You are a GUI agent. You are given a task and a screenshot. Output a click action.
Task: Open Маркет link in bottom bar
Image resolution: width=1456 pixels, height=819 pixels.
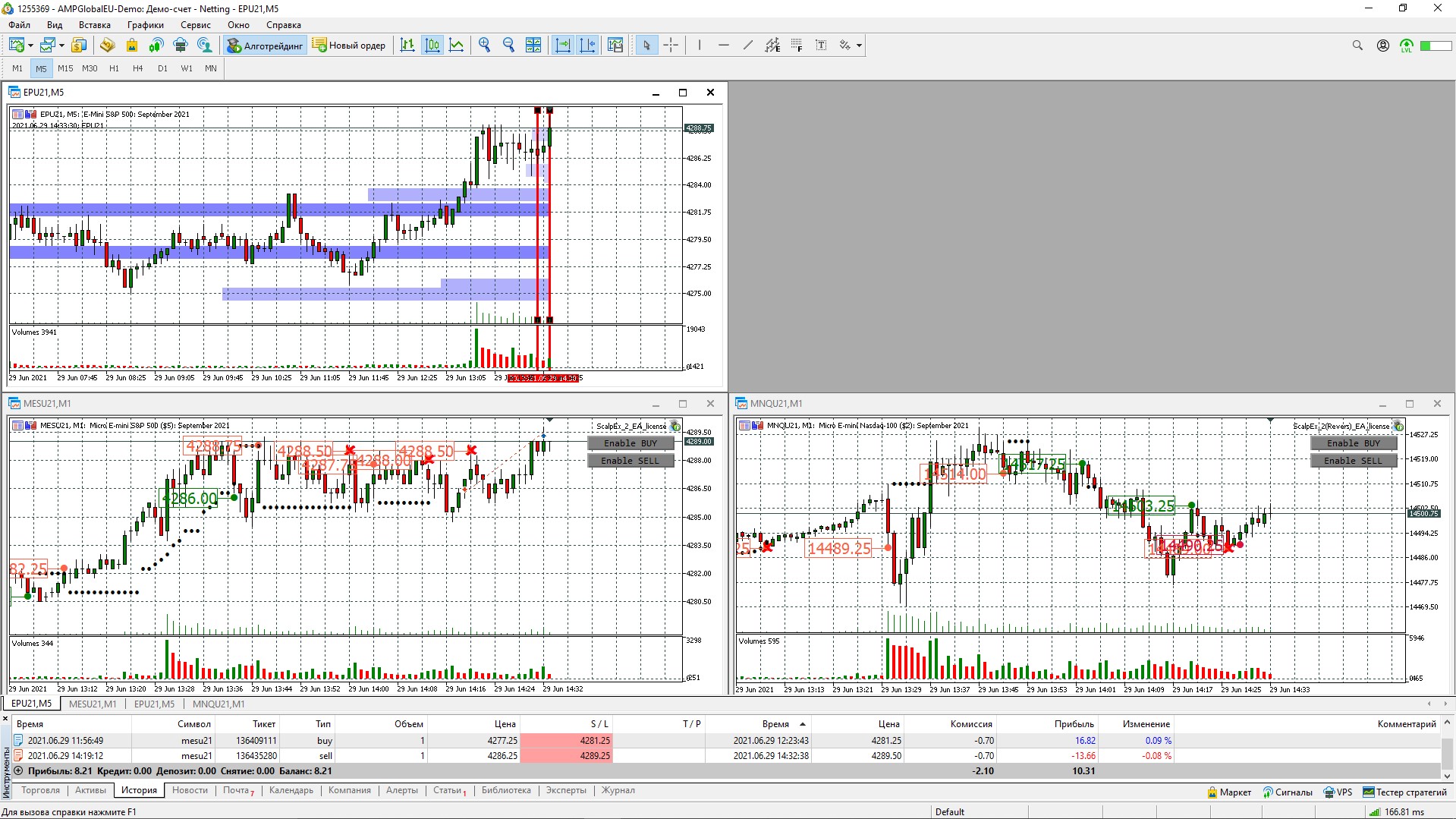click(1229, 792)
